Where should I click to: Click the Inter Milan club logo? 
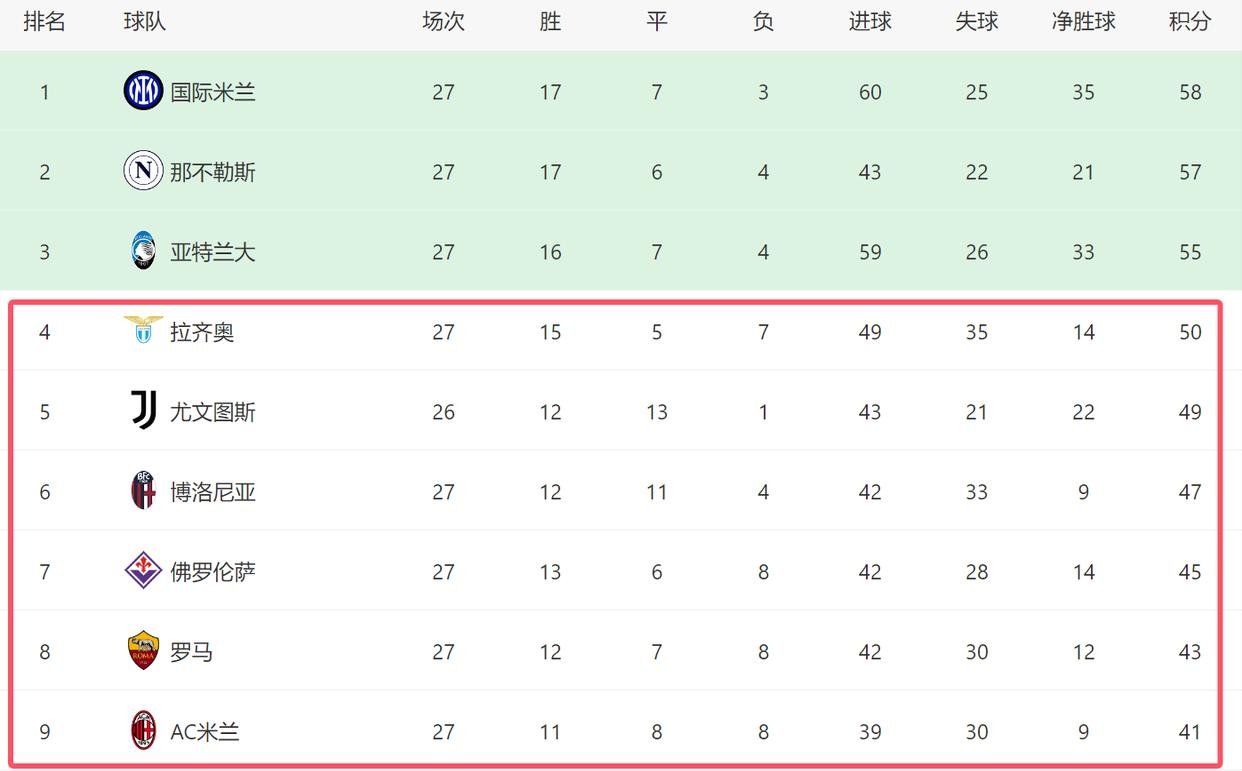click(143, 91)
